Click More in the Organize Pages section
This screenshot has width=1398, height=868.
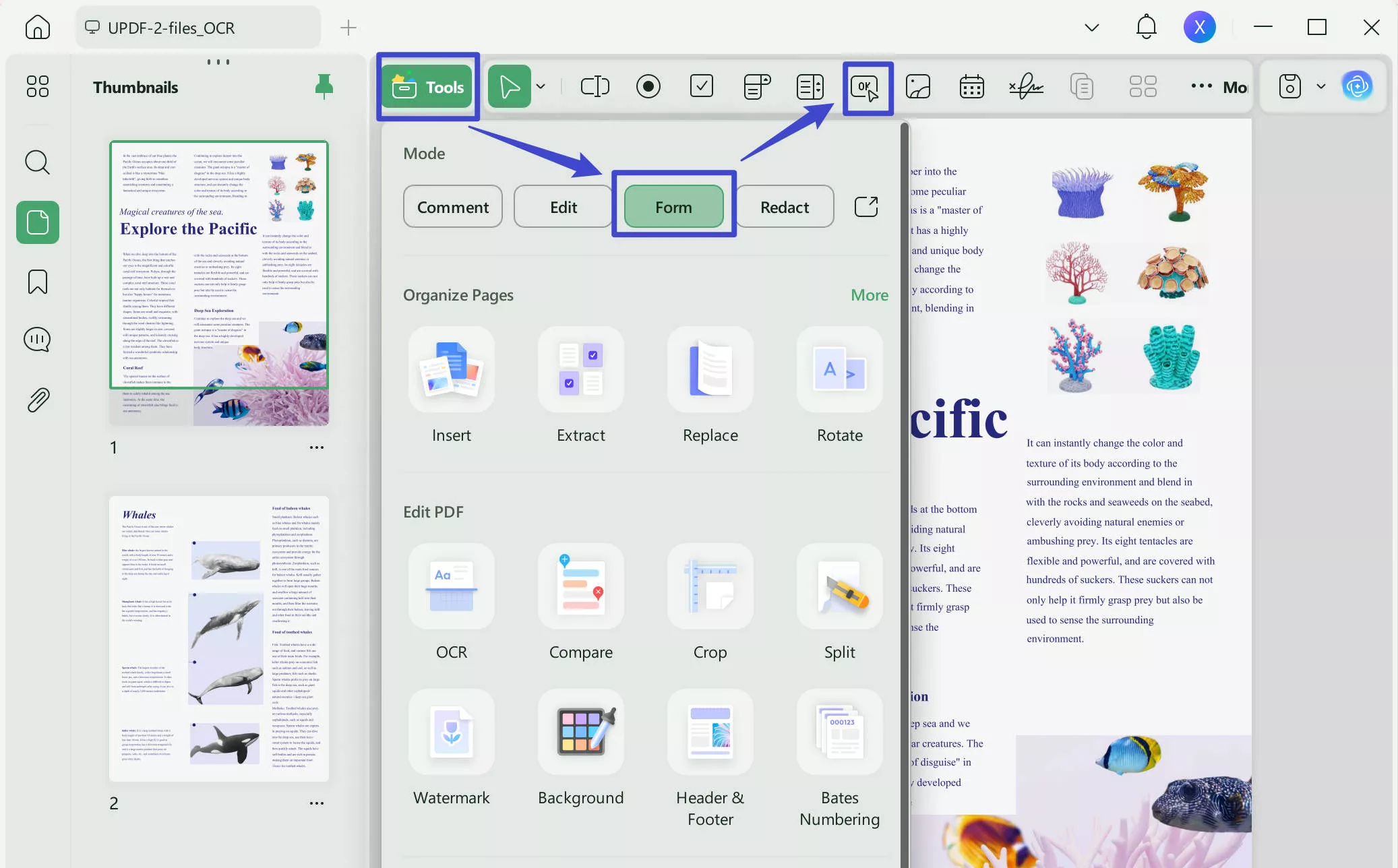pyautogui.click(x=869, y=294)
